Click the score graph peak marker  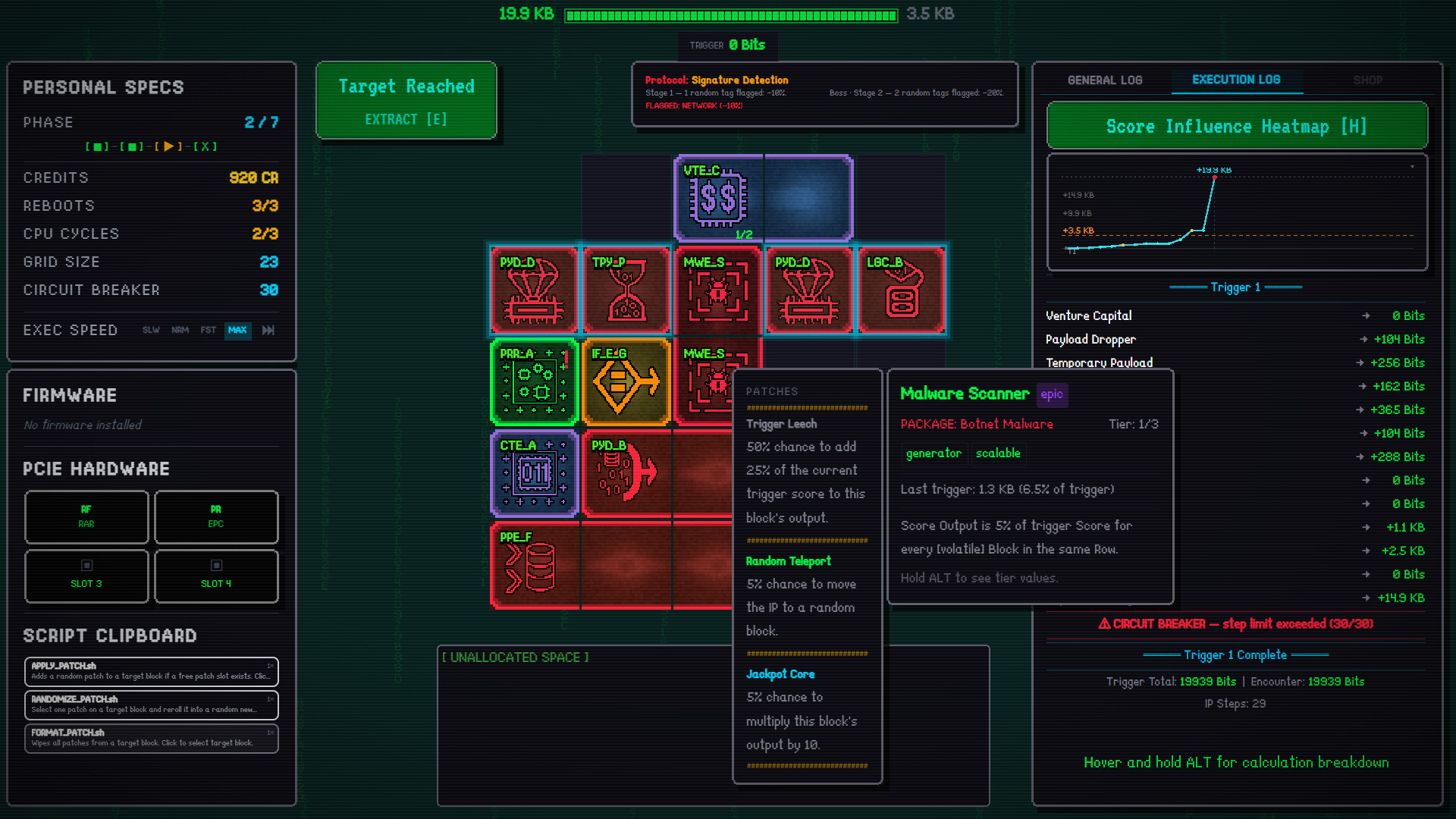click(x=1214, y=177)
